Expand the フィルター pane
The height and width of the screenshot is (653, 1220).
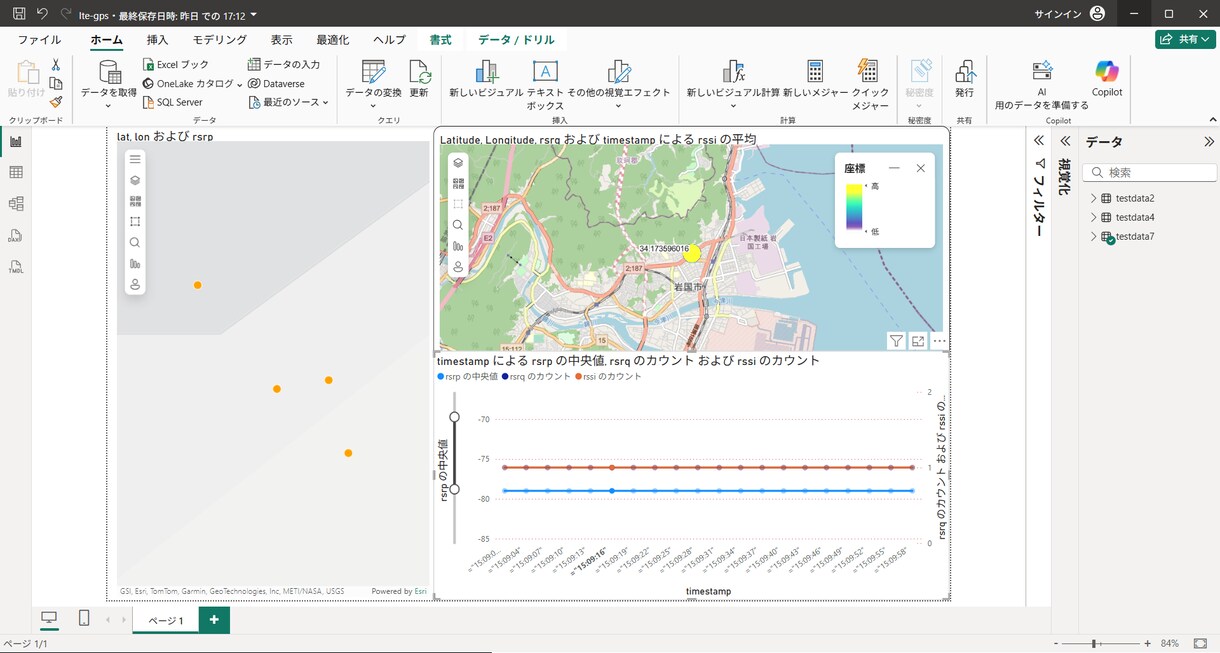[x=1039, y=141]
